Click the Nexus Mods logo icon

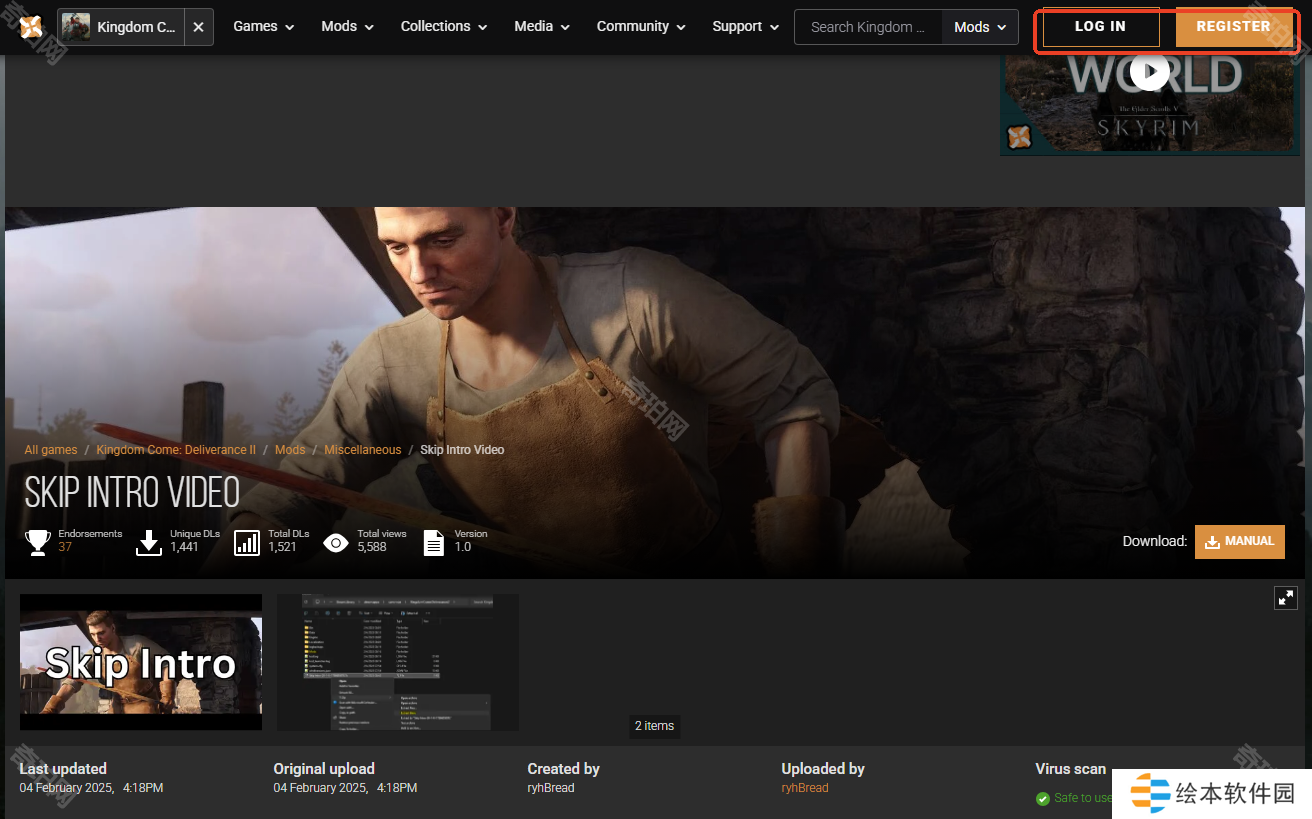31,27
